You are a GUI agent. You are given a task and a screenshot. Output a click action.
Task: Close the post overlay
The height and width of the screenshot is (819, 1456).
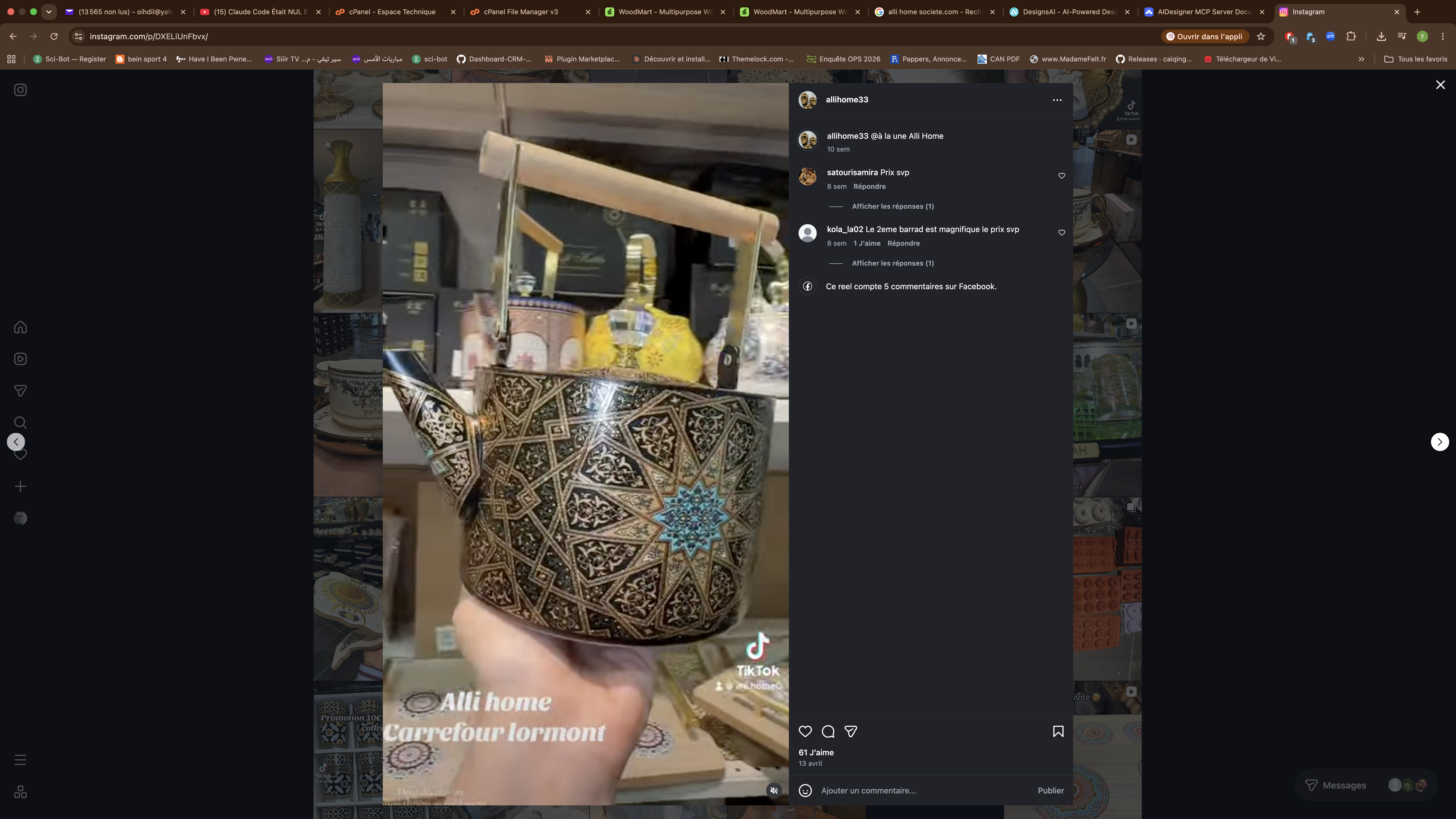1440,85
